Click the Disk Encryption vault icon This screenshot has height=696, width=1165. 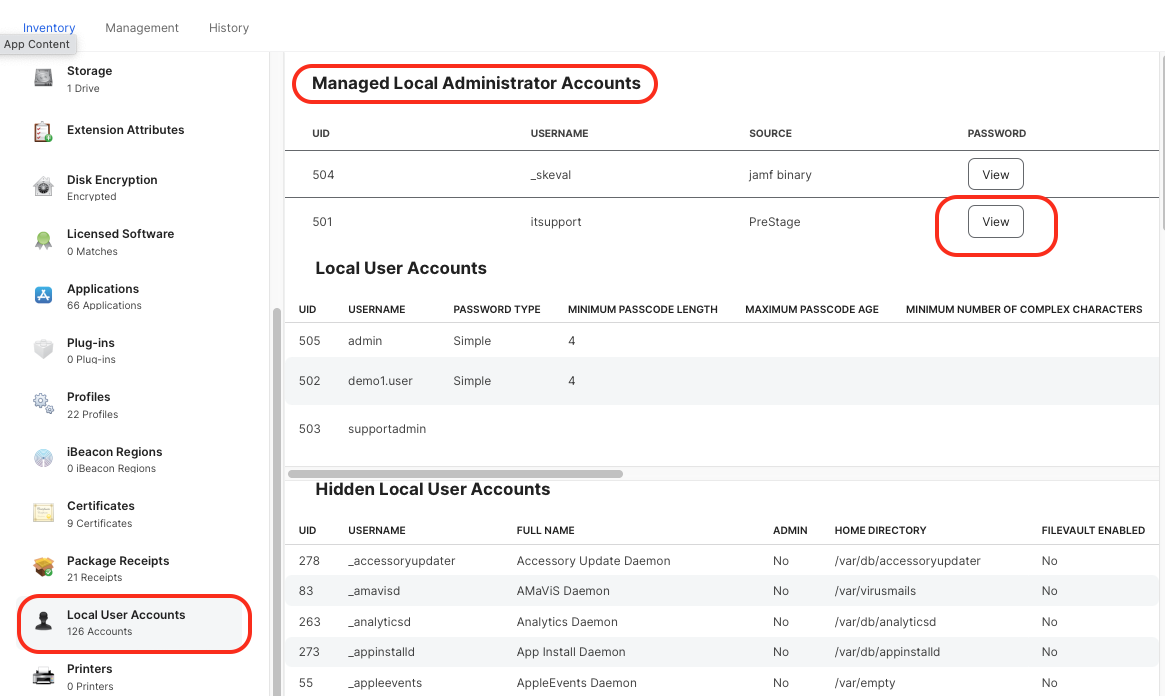[x=43, y=186]
